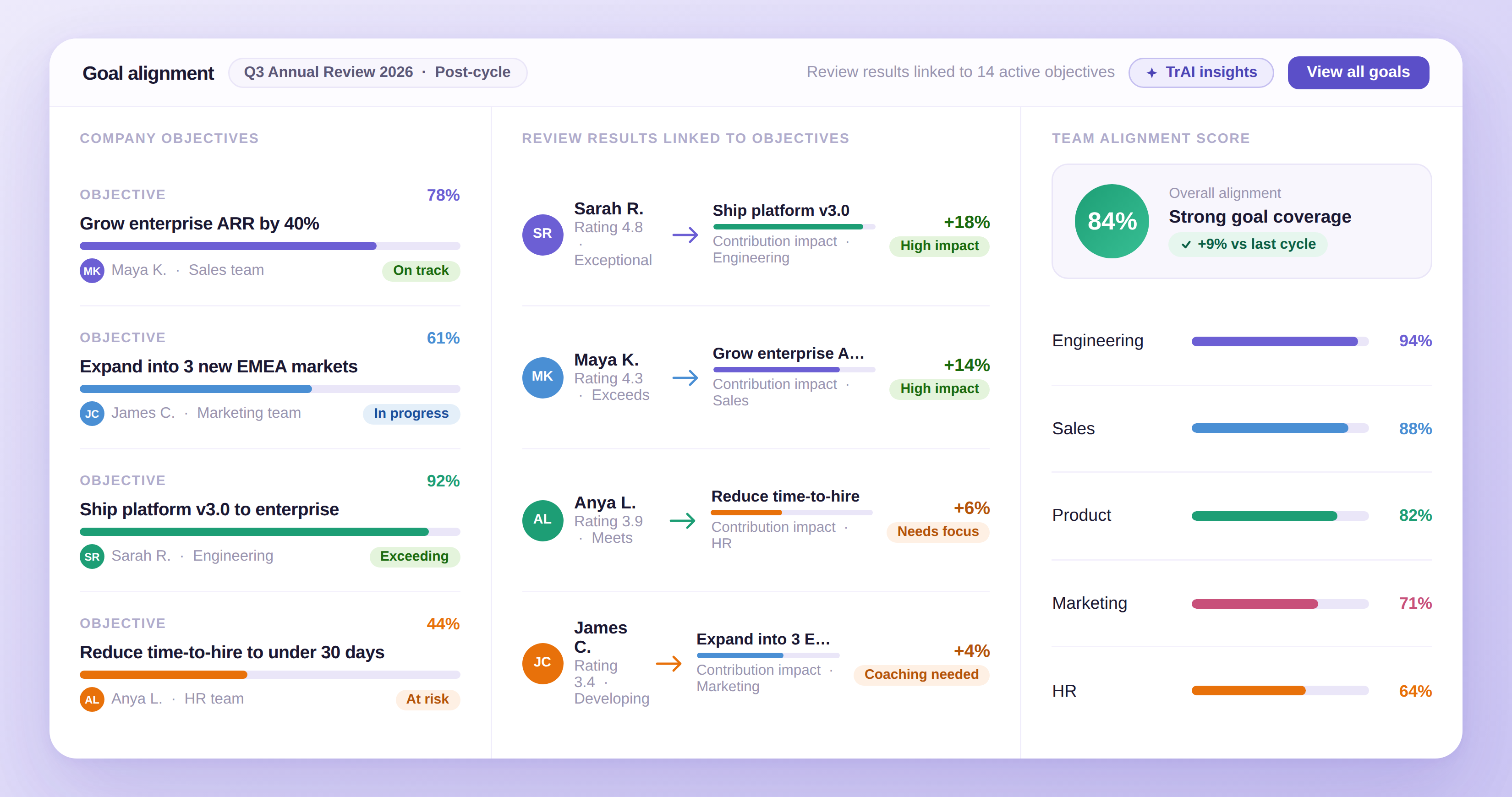Click the sparkle icon in TrAI insights
Screen dimensions: 1512x797
click(1151, 73)
